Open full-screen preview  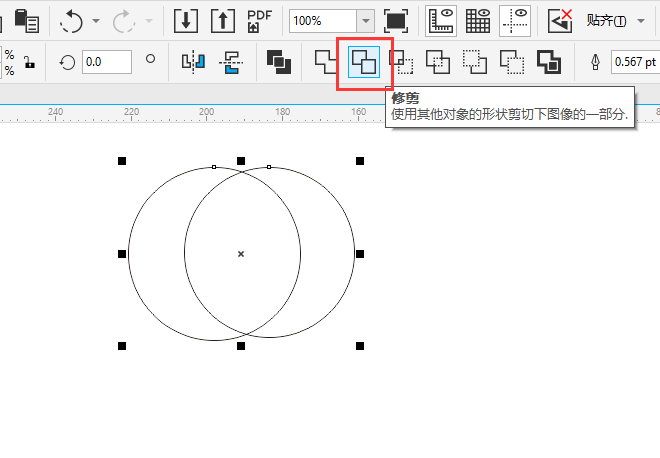[x=396, y=21]
